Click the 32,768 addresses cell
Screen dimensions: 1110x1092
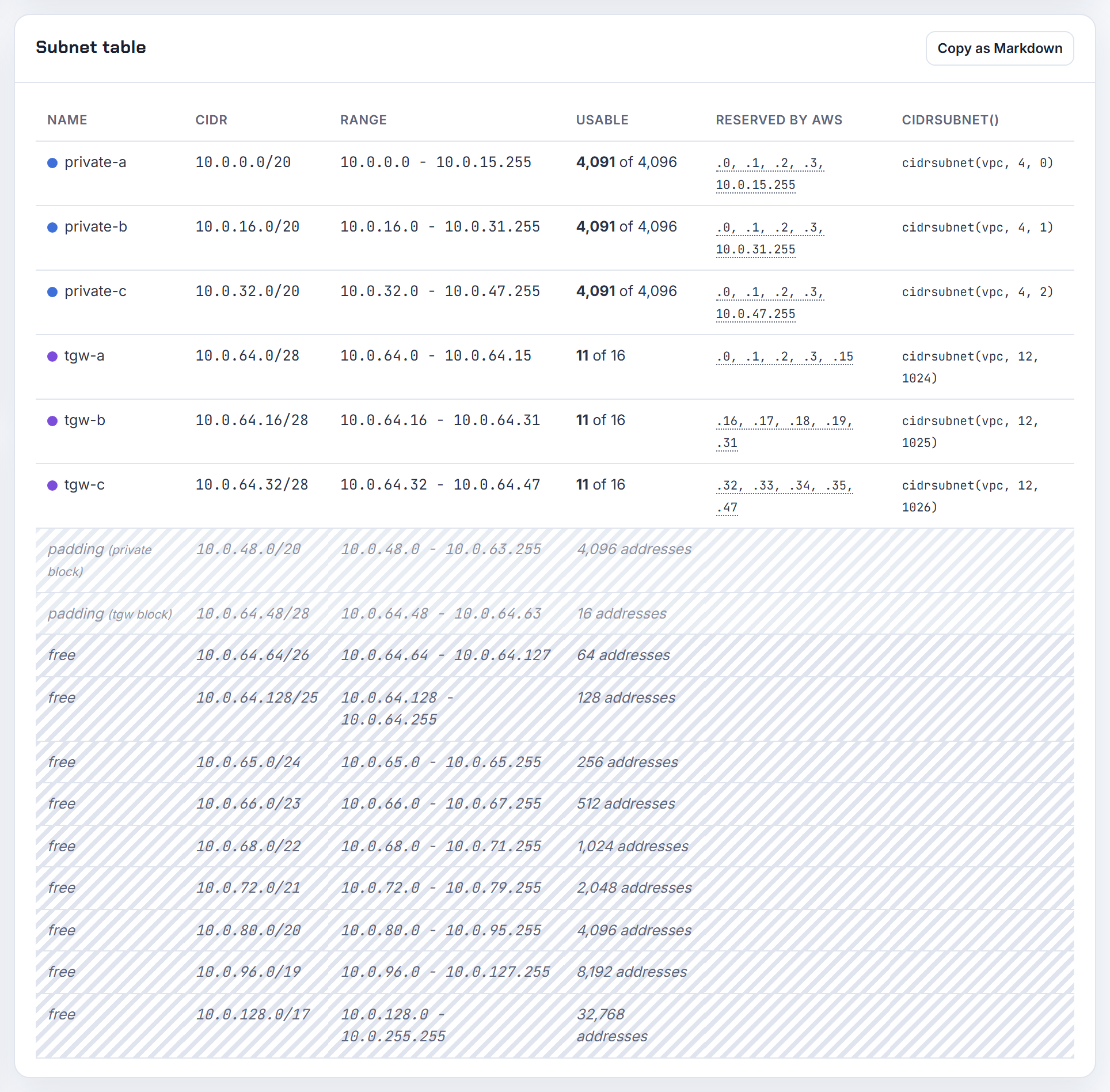point(613,1025)
